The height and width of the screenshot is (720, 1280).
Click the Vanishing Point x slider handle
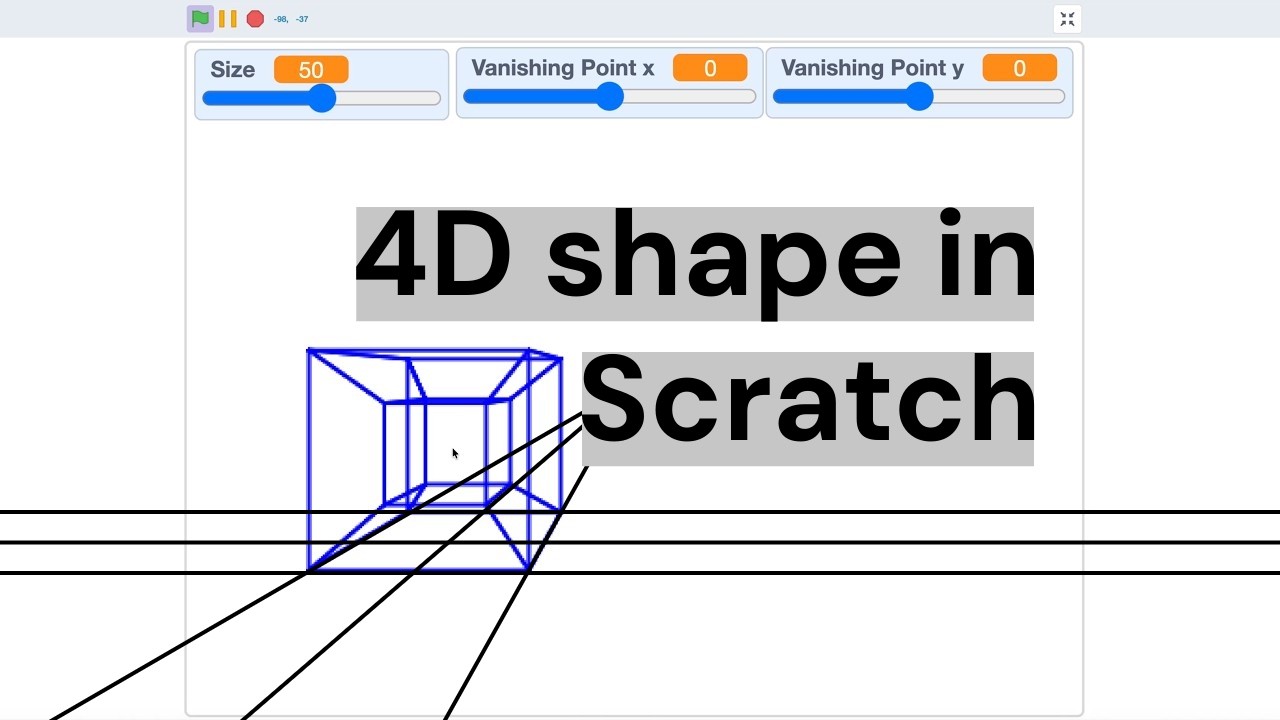609,97
